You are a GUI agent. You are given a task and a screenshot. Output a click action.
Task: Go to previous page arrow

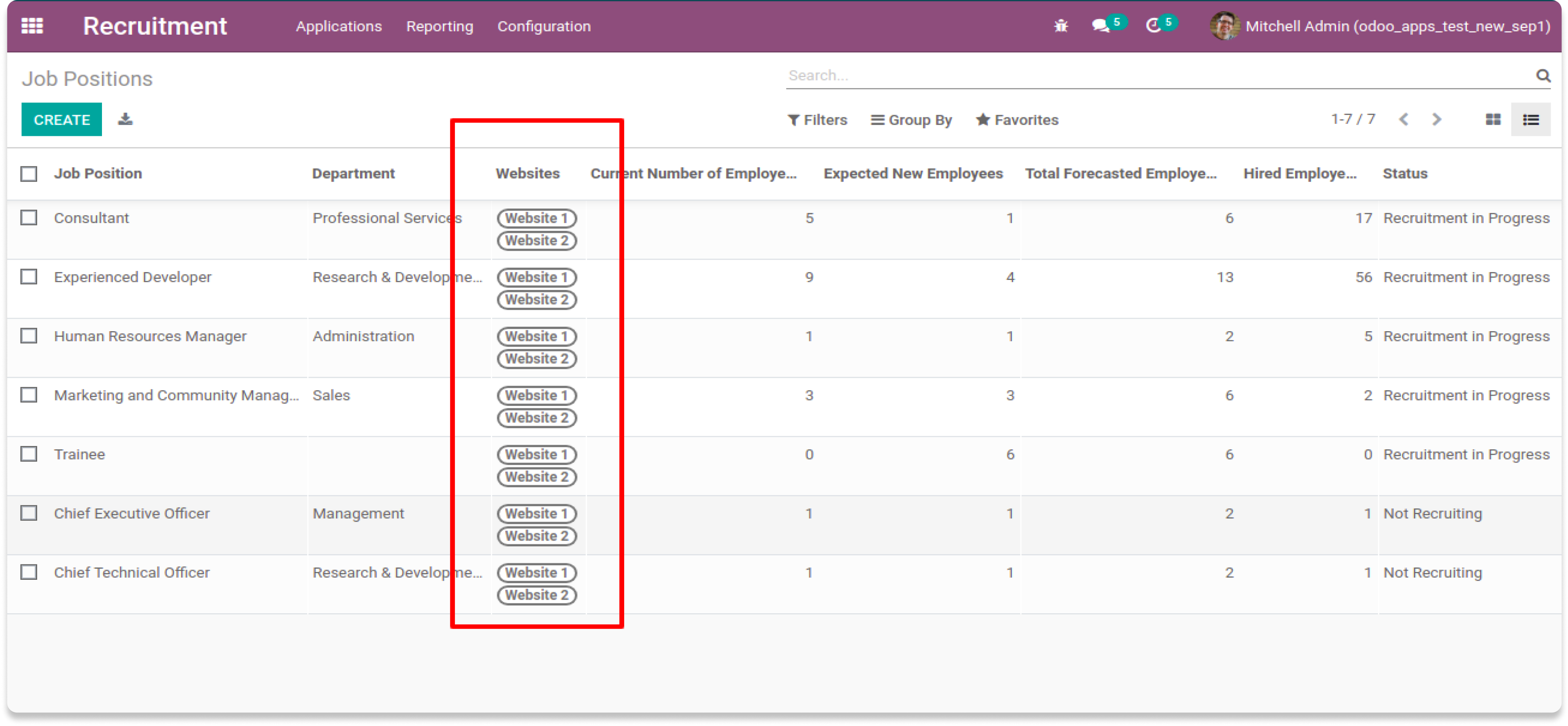[1403, 119]
